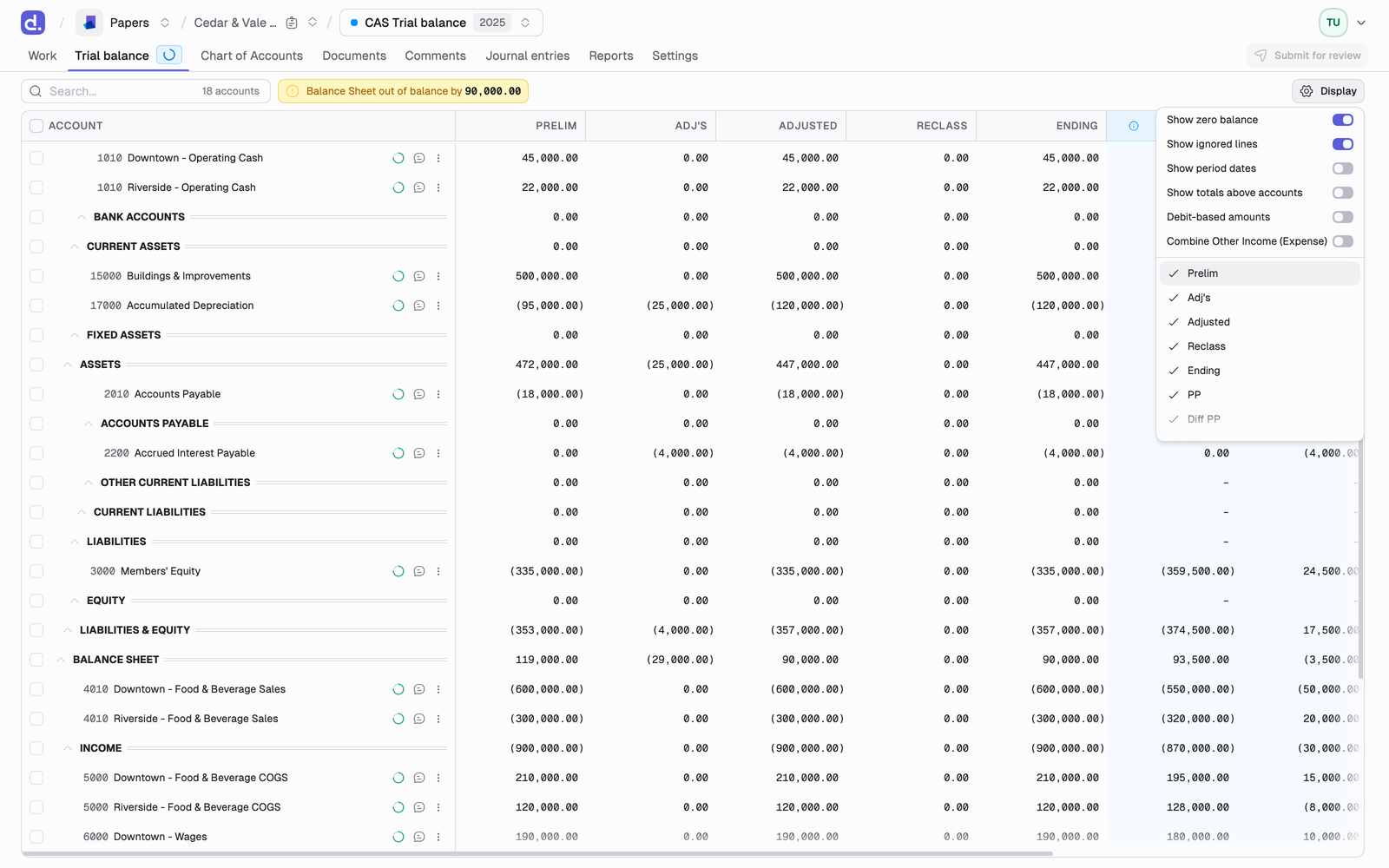Enable Combine Other Income (Expense) toggle
The height and width of the screenshot is (868, 1389).
click(x=1343, y=241)
